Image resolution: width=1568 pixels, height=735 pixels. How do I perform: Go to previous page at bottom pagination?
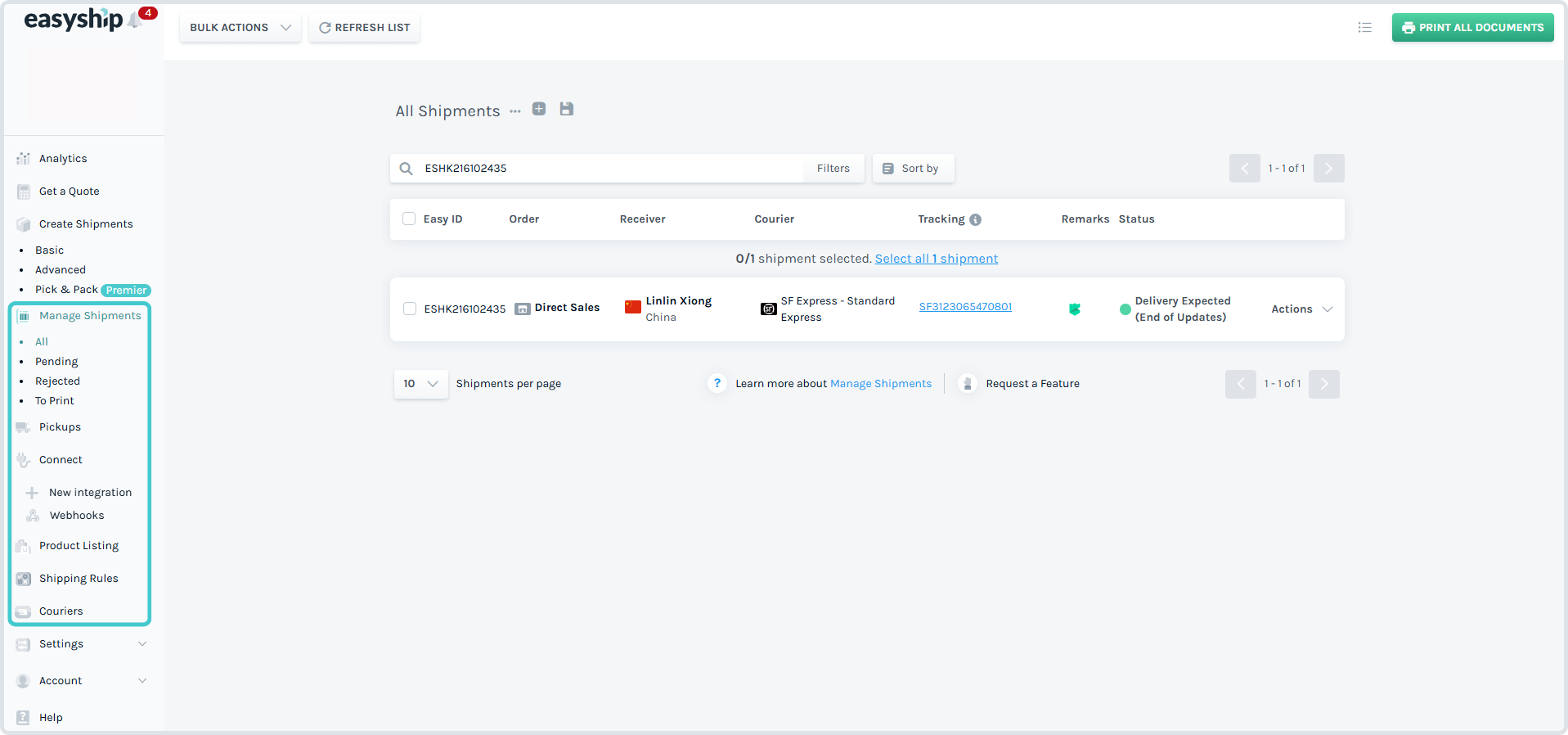click(x=1241, y=384)
